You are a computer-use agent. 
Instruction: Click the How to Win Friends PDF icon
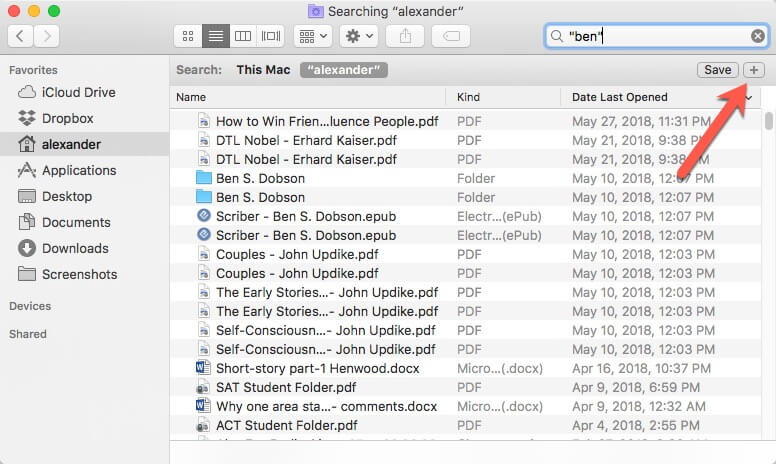pyautogui.click(x=203, y=121)
